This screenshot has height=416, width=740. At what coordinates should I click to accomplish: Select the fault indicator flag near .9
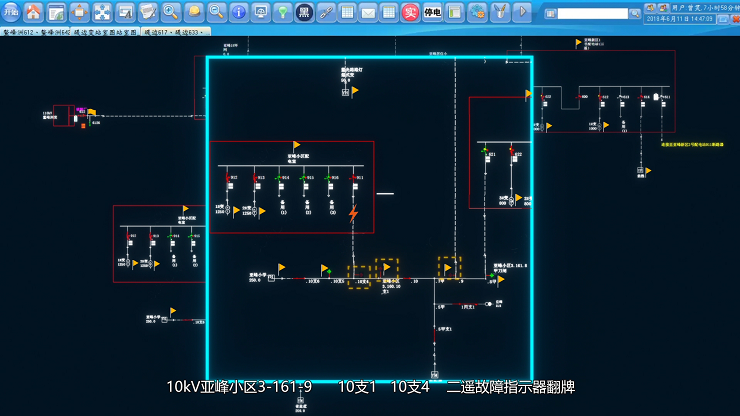tap(449, 268)
